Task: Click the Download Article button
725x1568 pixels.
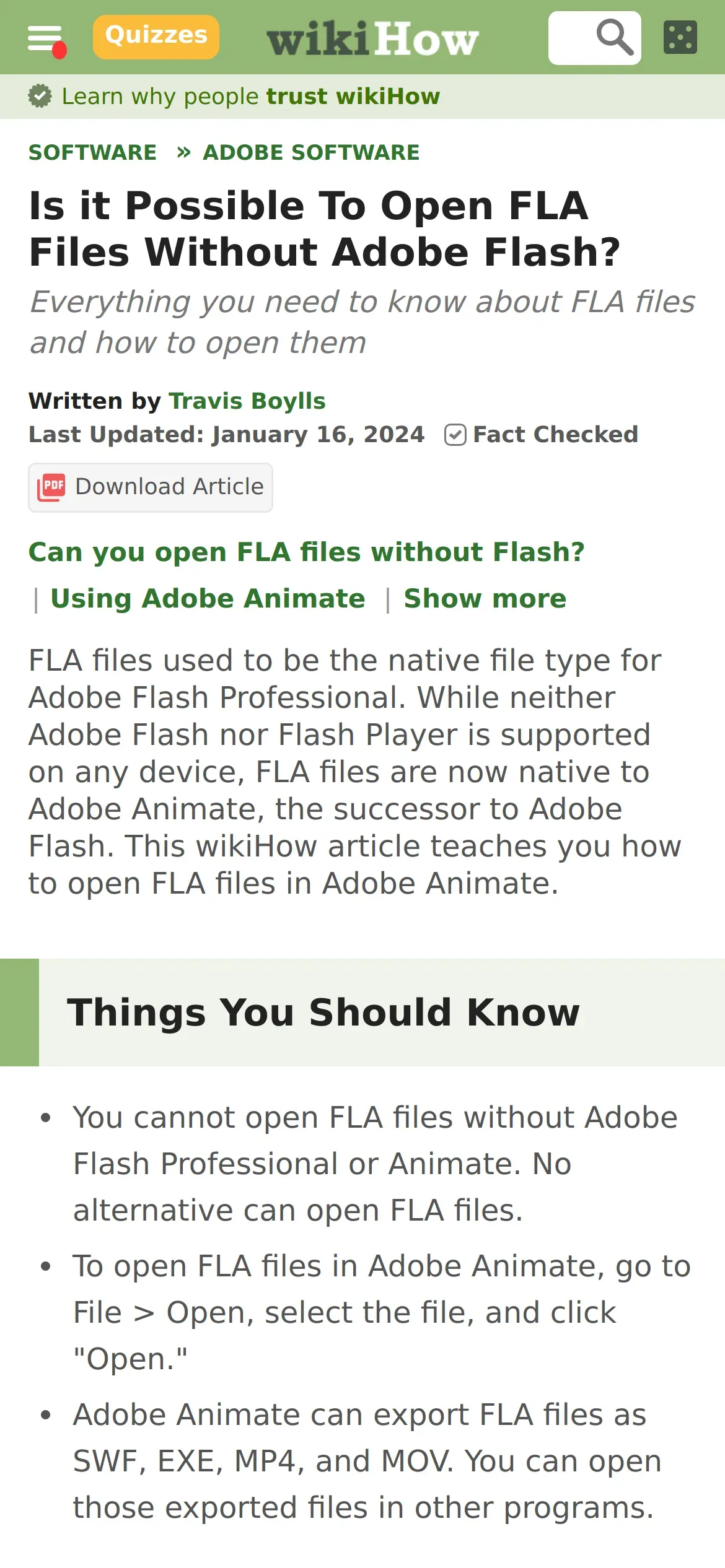Action: [151, 487]
